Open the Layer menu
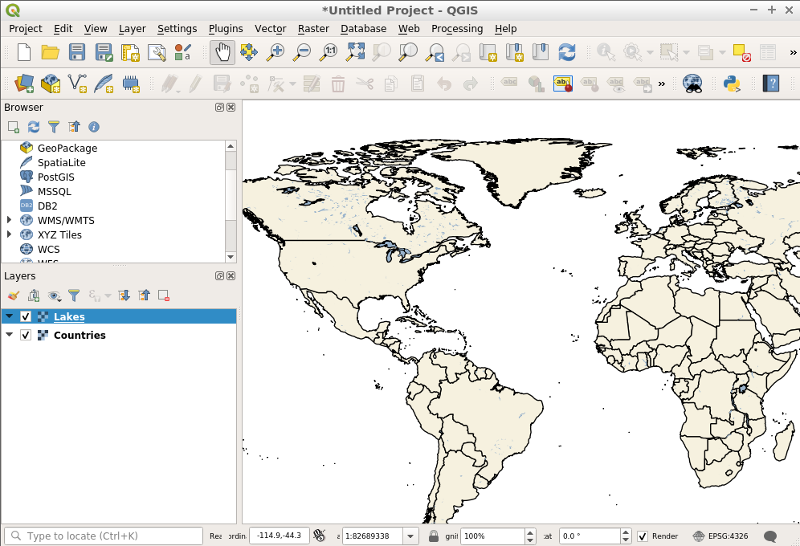The width and height of the screenshot is (800, 546). pos(132,29)
